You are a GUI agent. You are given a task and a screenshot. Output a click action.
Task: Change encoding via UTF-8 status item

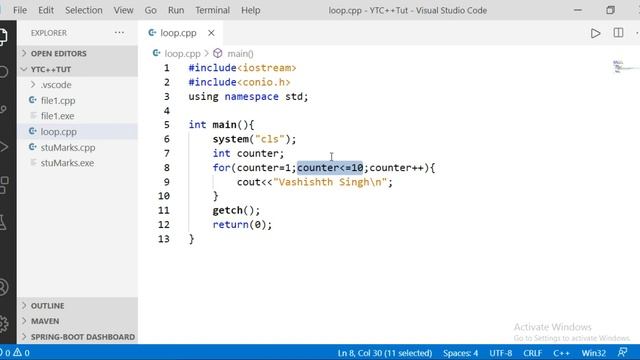[500, 353]
